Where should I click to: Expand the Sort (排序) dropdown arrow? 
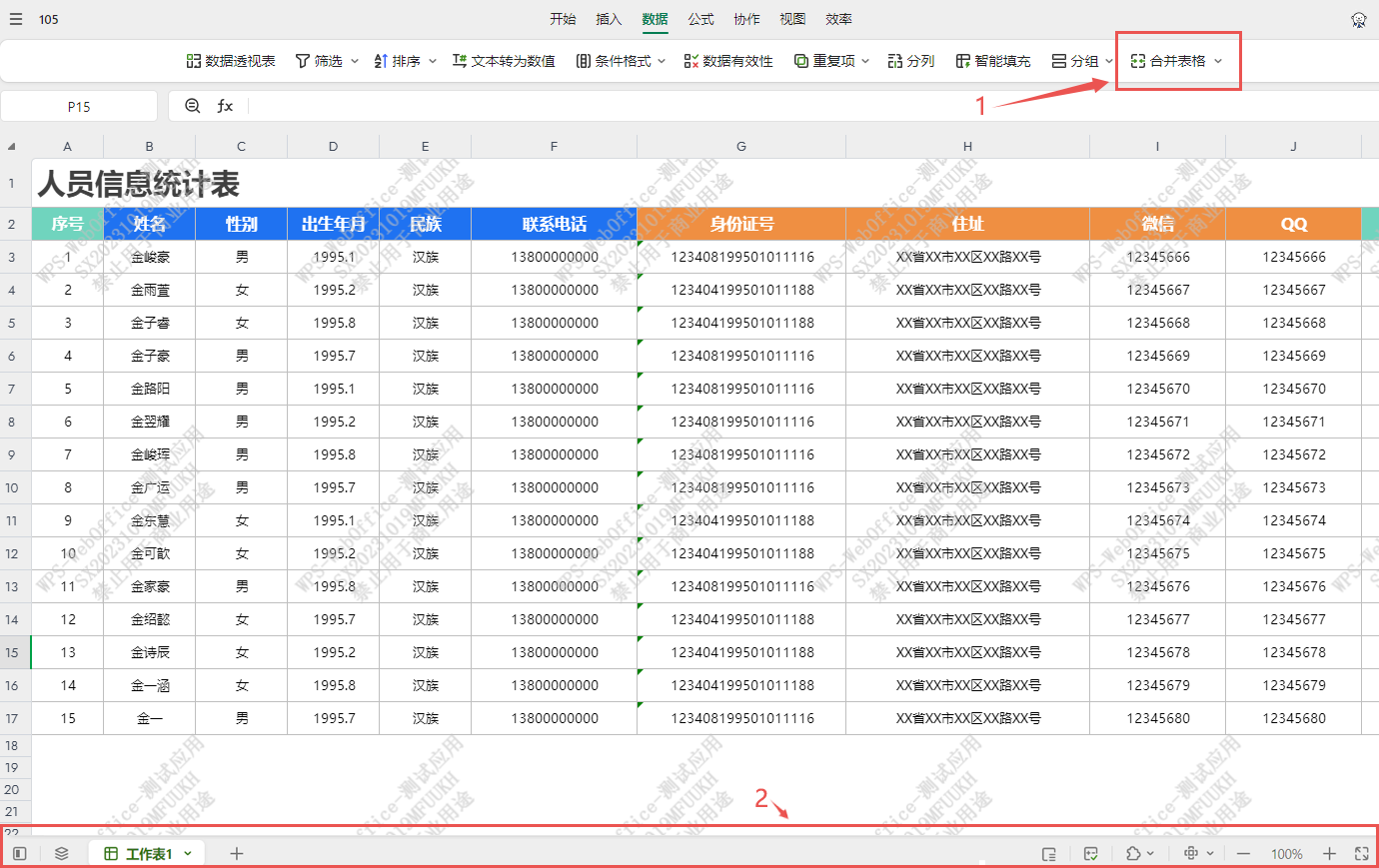pyautogui.click(x=433, y=61)
